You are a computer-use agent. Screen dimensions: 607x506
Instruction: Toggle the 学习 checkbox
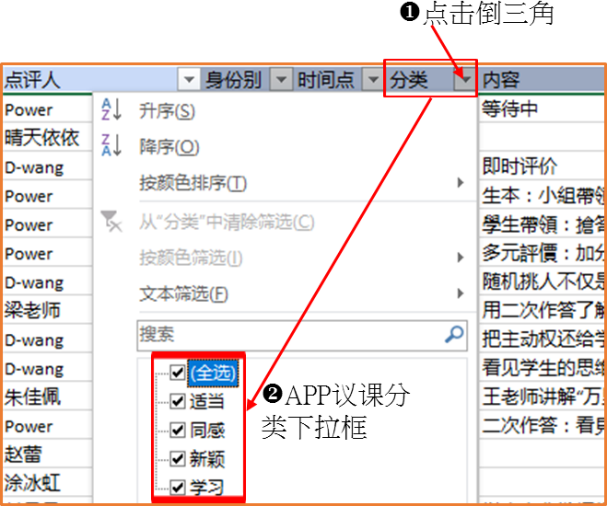178,489
